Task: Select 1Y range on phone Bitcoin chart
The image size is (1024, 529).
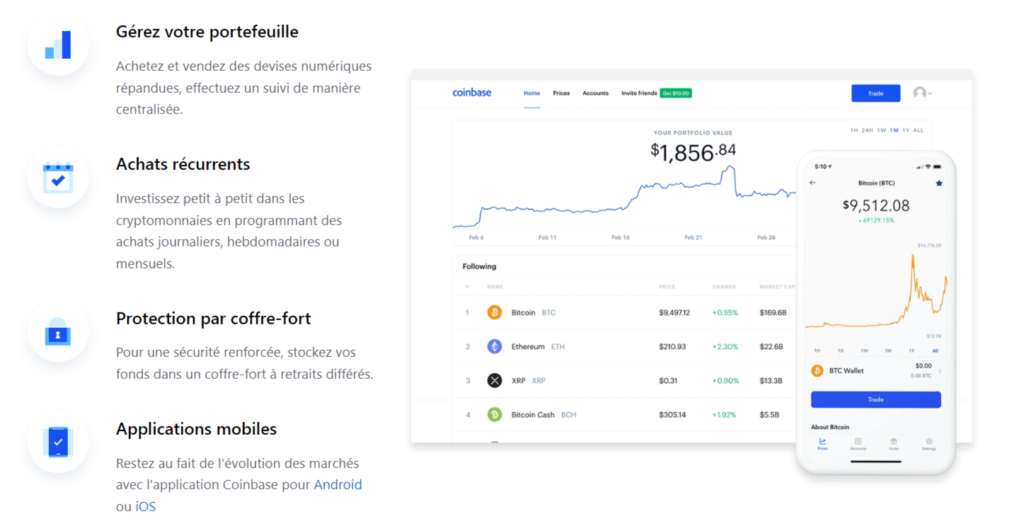Action: tap(912, 351)
